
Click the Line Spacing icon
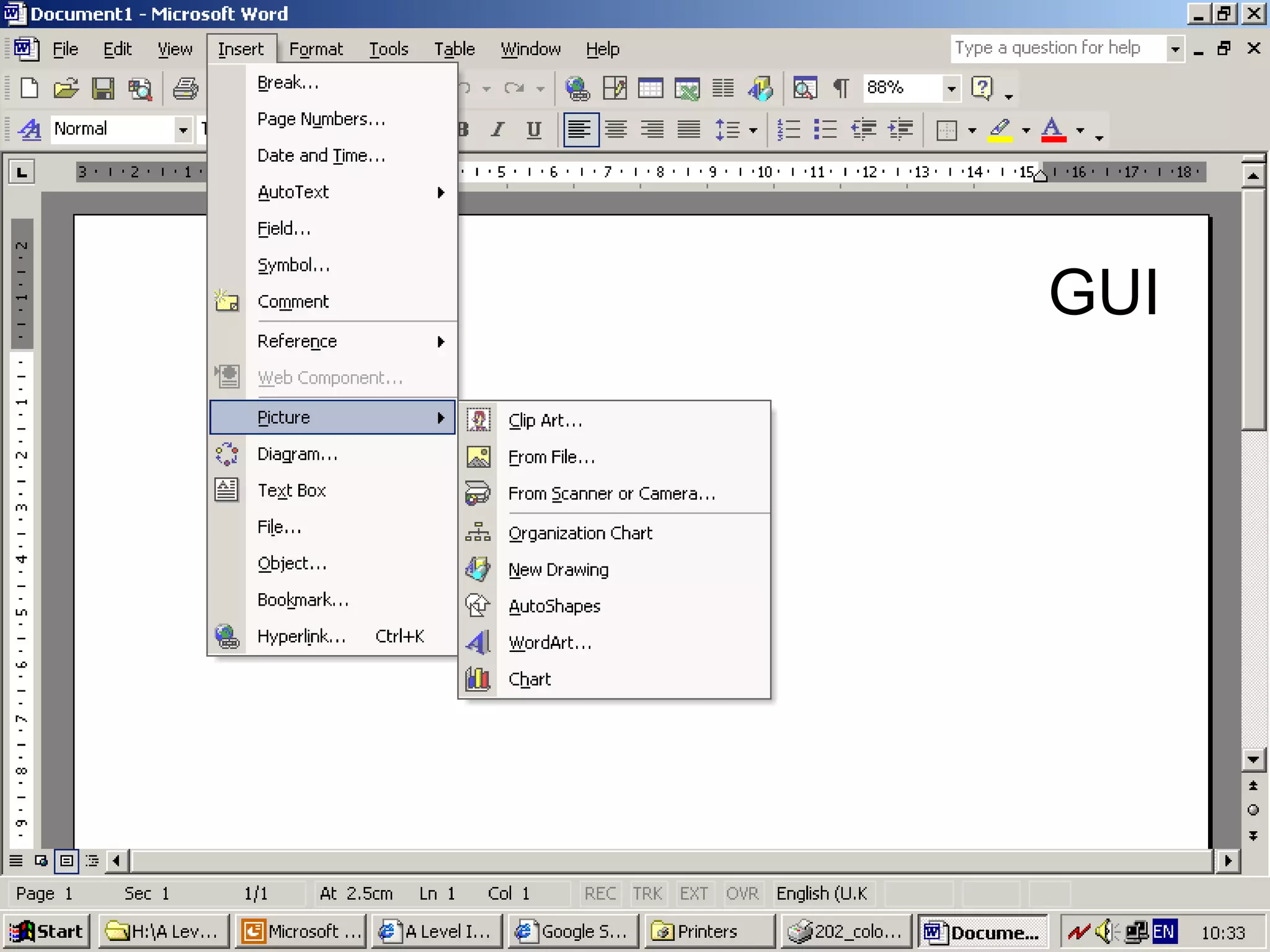[727, 130]
